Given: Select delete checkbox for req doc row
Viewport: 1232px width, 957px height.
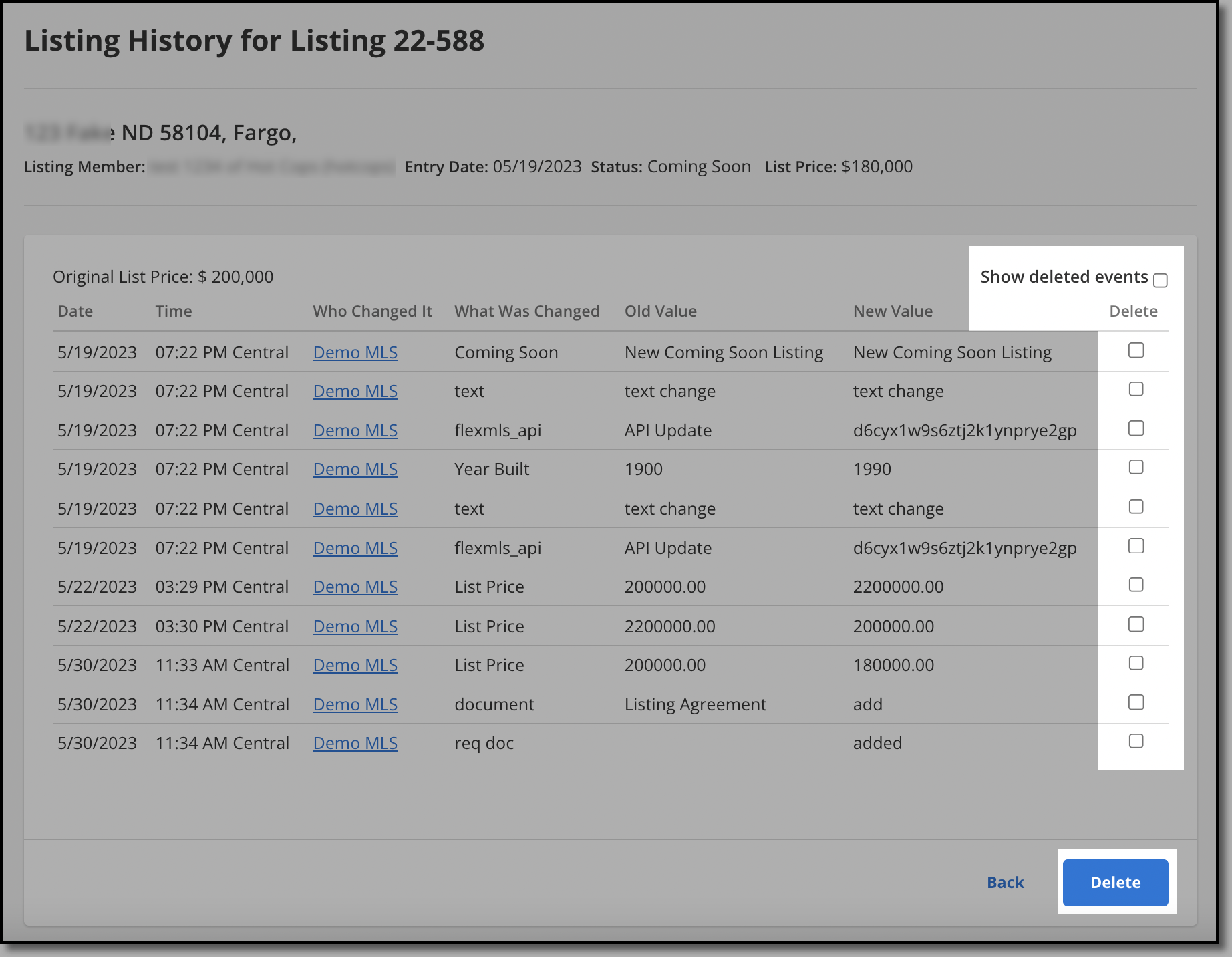Looking at the screenshot, I should point(1136,741).
